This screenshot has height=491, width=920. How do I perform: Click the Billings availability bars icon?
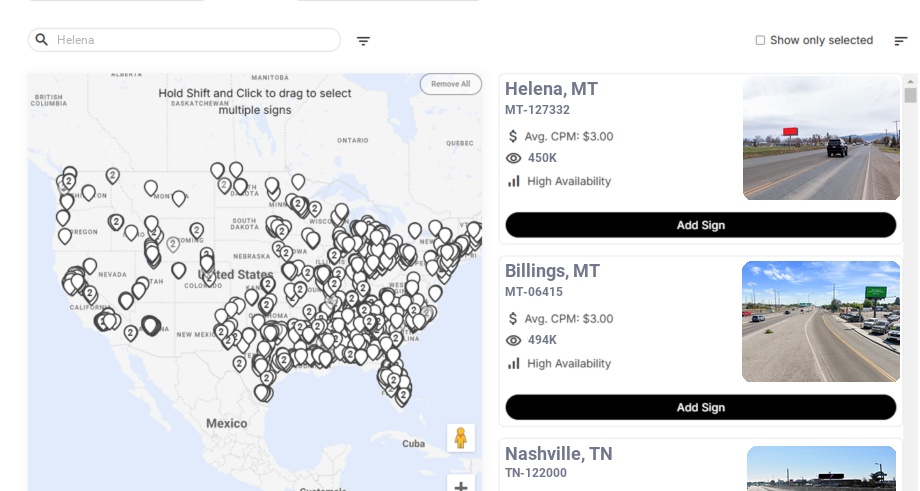pos(514,363)
